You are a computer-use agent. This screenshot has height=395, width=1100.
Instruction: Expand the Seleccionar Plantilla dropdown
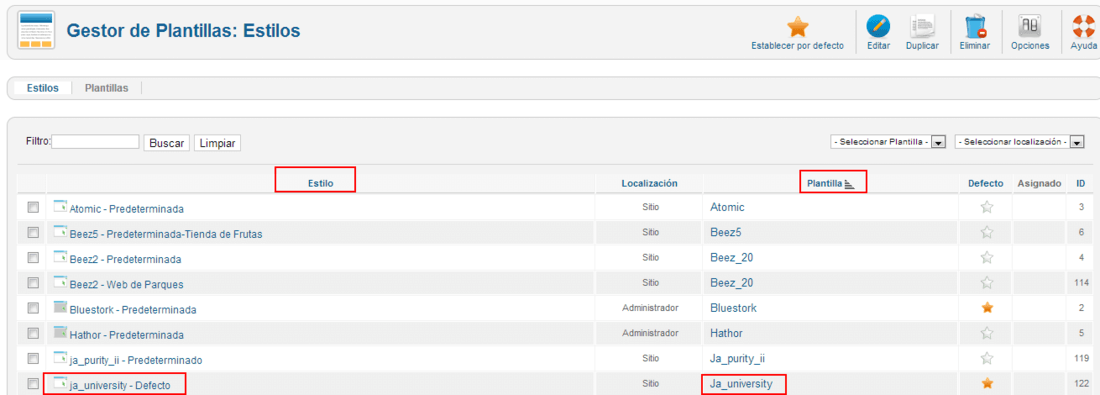[888, 142]
